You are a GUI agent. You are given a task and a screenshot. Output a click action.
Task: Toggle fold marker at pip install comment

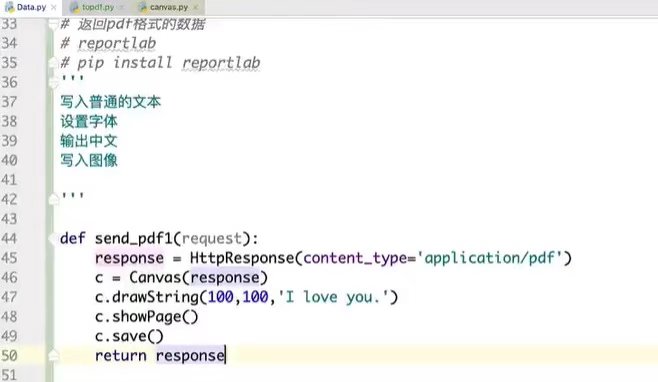point(53,63)
